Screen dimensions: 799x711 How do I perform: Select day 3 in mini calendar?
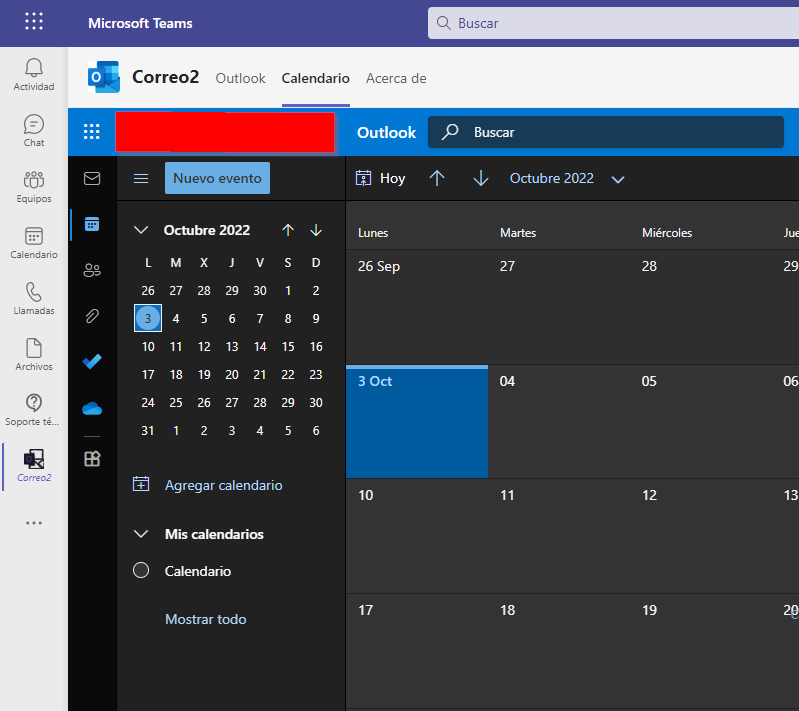[x=148, y=318]
